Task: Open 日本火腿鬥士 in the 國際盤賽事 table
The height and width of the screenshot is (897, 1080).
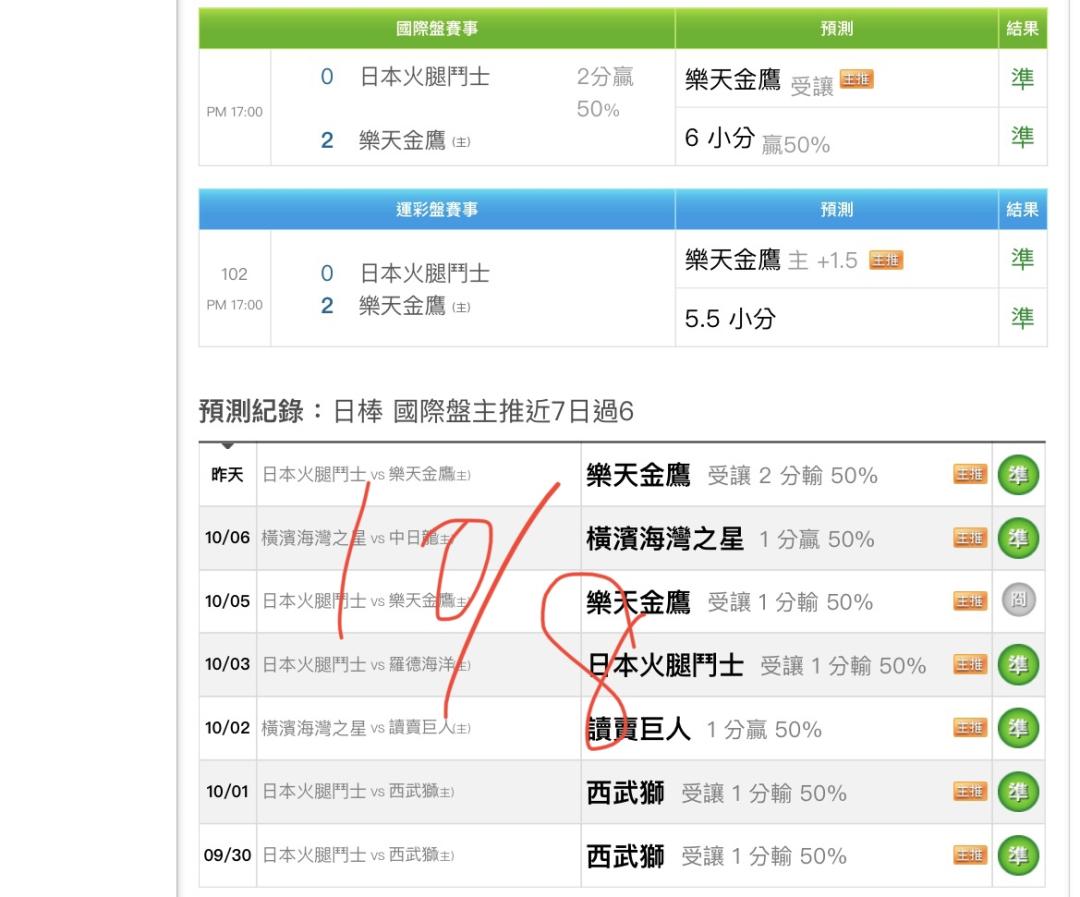Action: [x=425, y=76]
